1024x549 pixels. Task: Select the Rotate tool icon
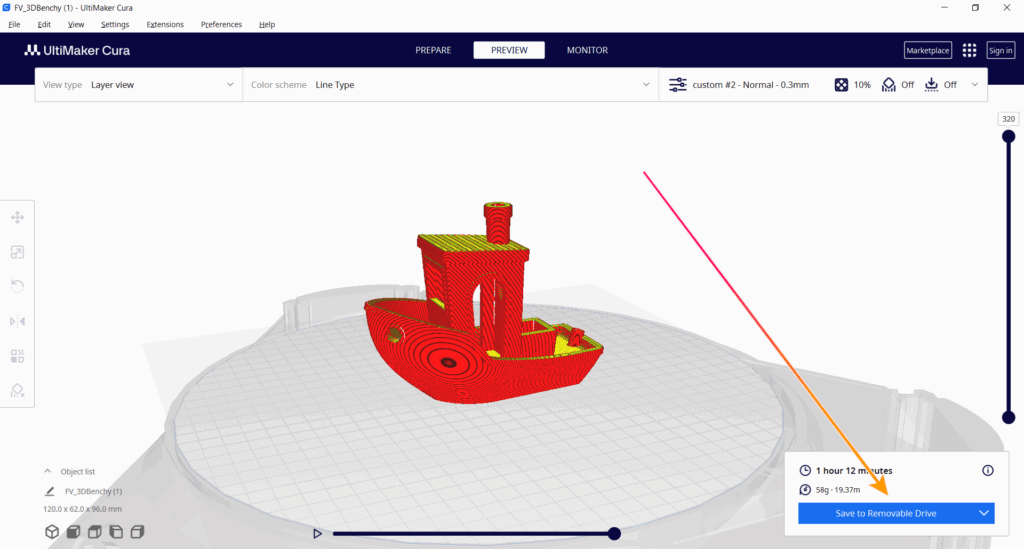pyautogui.click(x=18, y=286)
